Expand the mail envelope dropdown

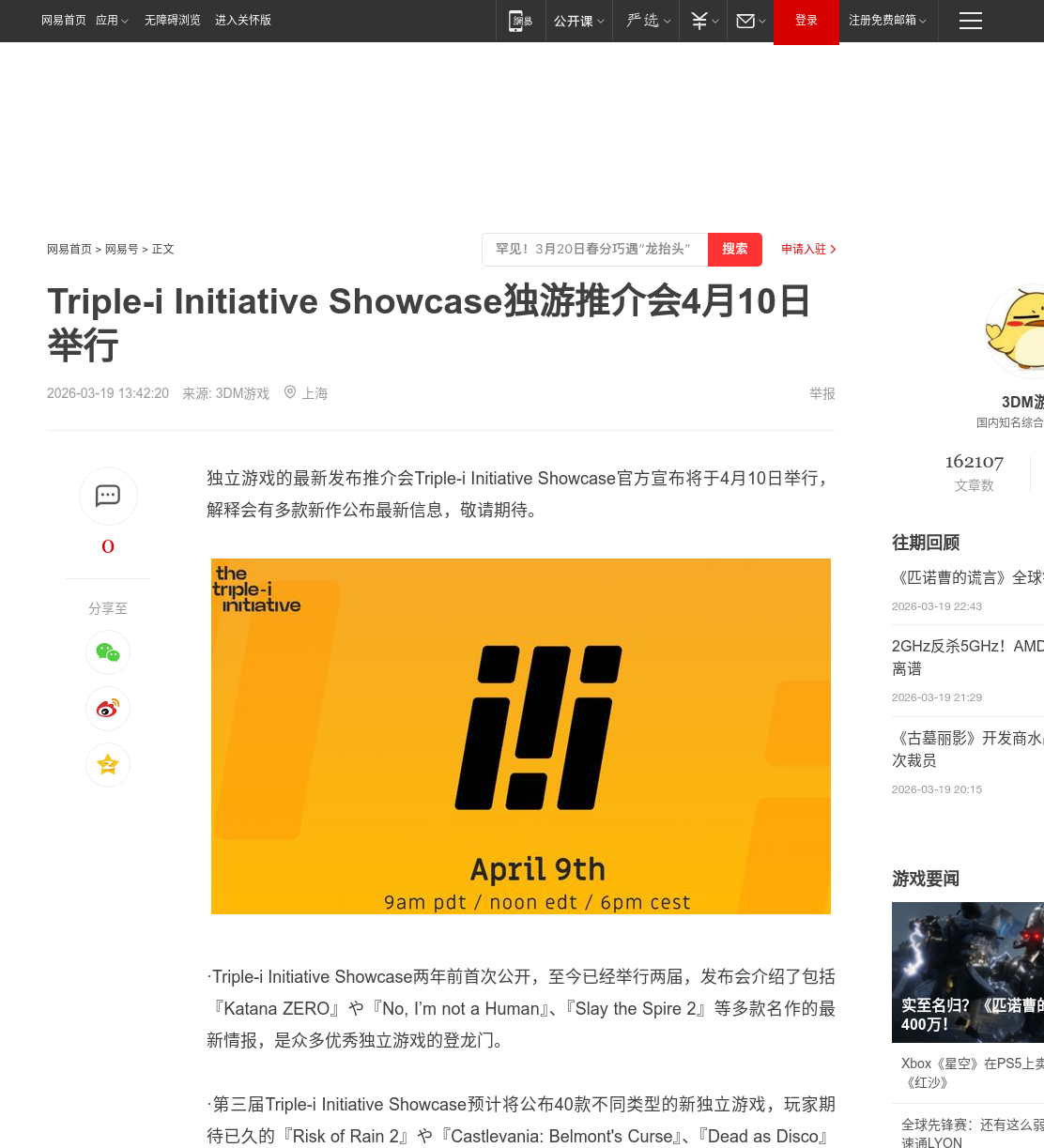(x=751, y=21)
